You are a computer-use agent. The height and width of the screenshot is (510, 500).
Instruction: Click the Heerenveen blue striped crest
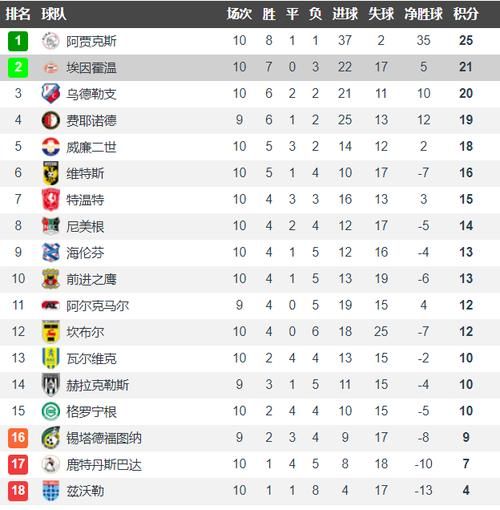51,252
